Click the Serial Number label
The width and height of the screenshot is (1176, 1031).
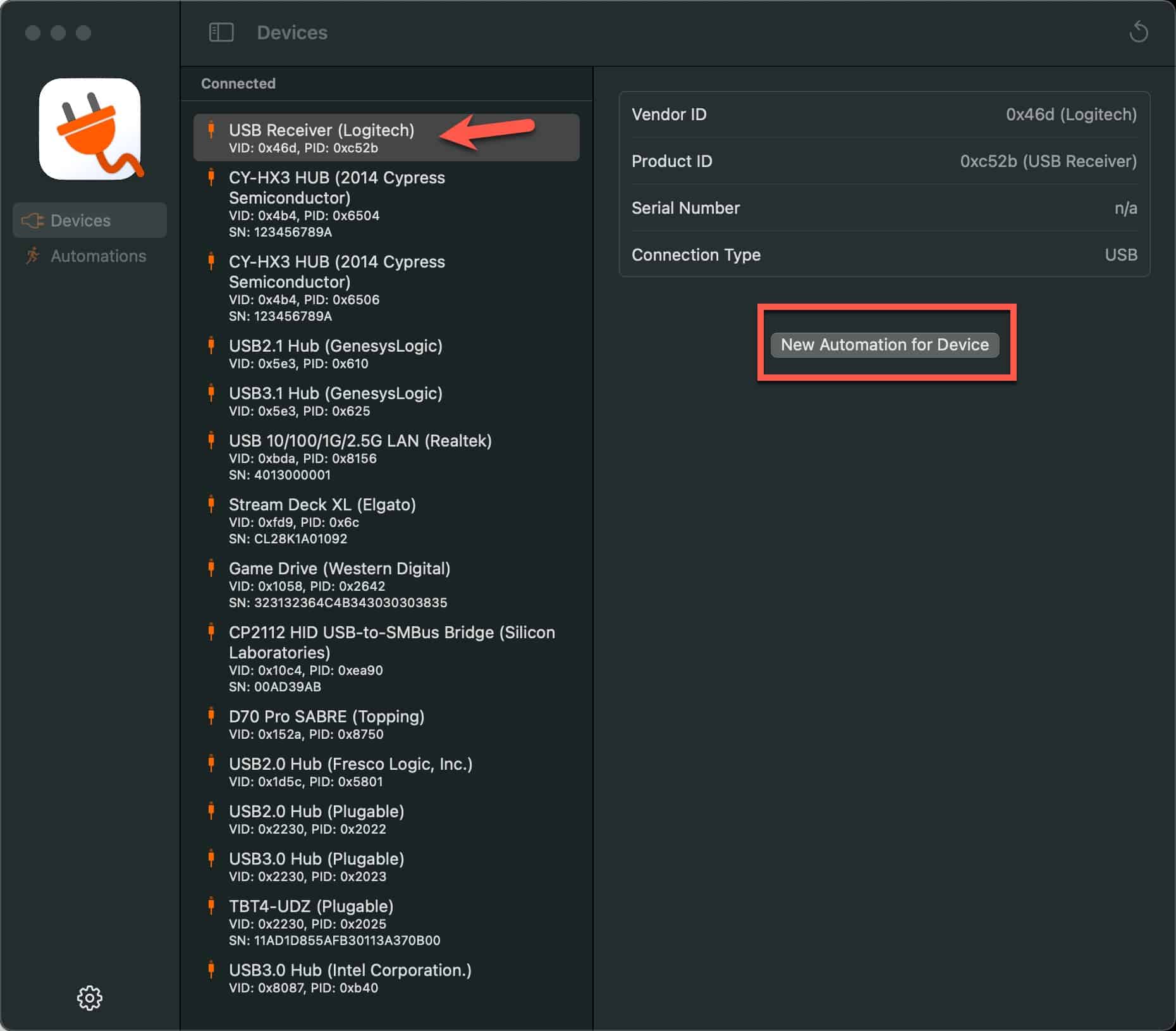pos(685,208)
